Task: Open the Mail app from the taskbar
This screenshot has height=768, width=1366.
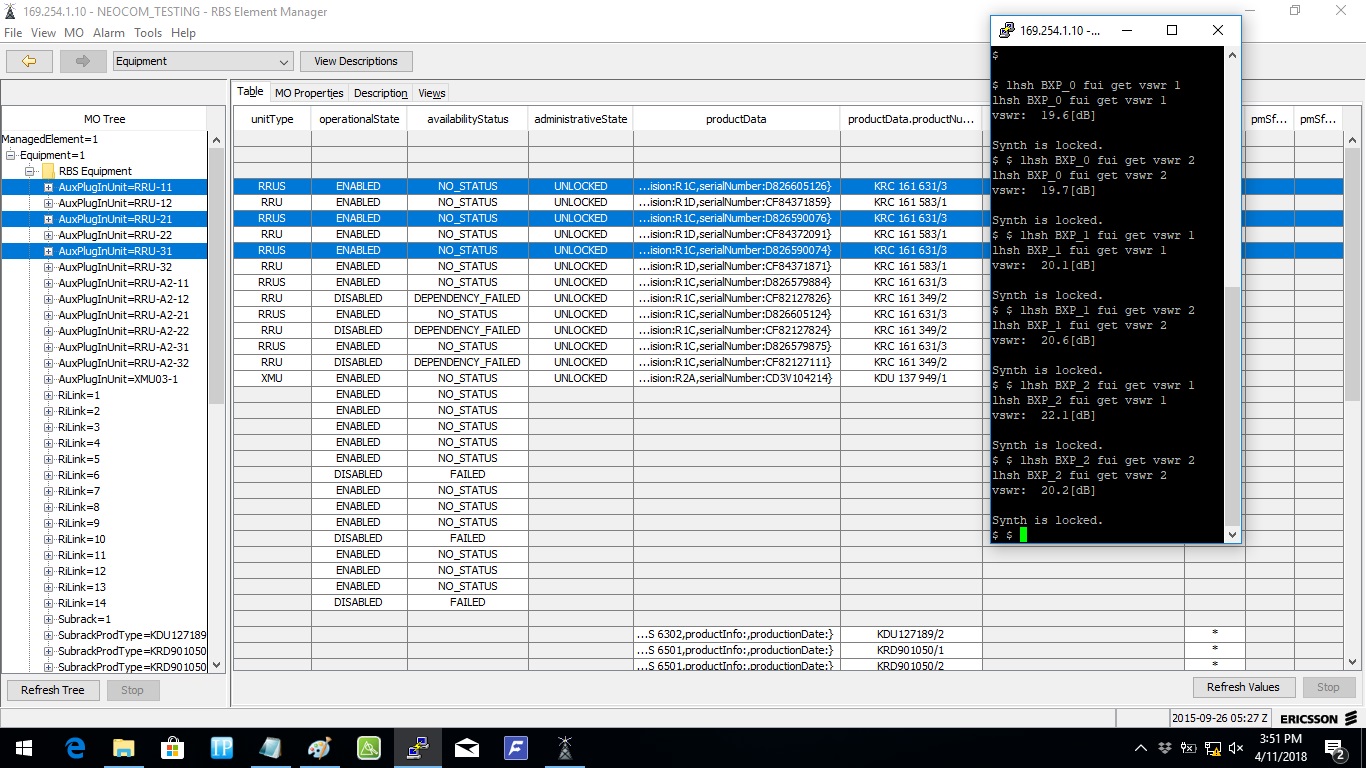Action: pos(466,747)
